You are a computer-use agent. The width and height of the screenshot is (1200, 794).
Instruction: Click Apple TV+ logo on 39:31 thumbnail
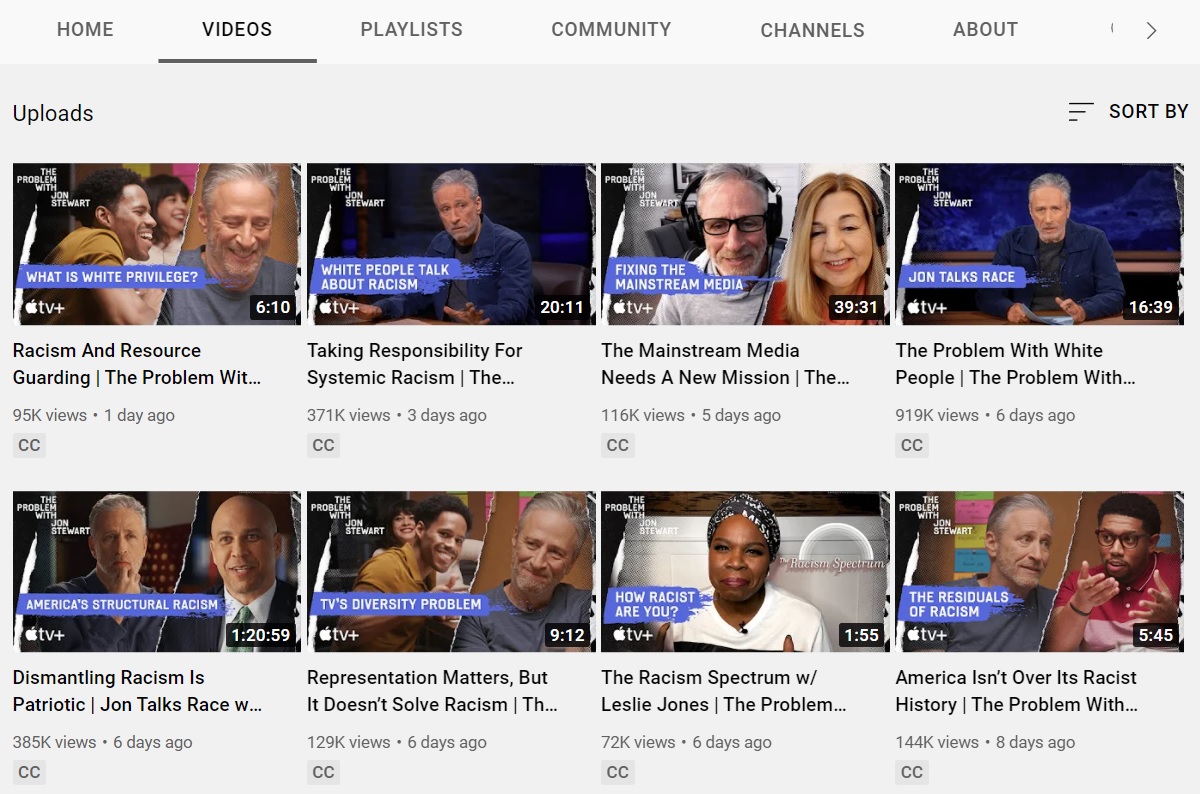pos(632,307)
